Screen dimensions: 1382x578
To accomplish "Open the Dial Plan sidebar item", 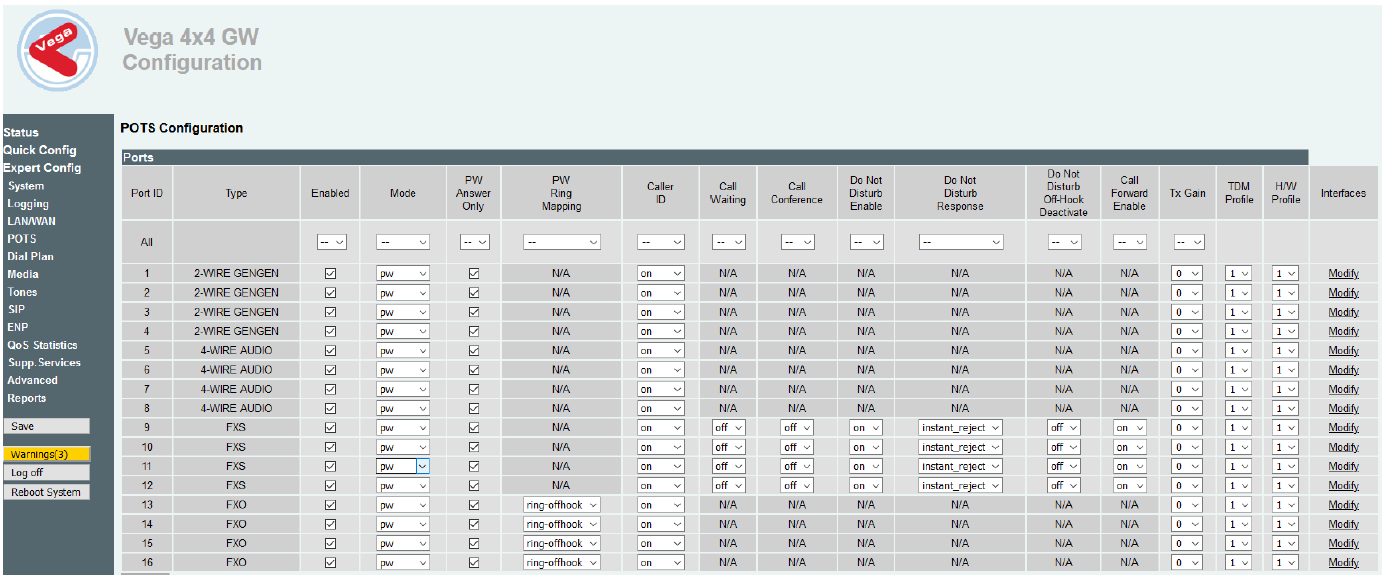I will [x=31, y=256].
